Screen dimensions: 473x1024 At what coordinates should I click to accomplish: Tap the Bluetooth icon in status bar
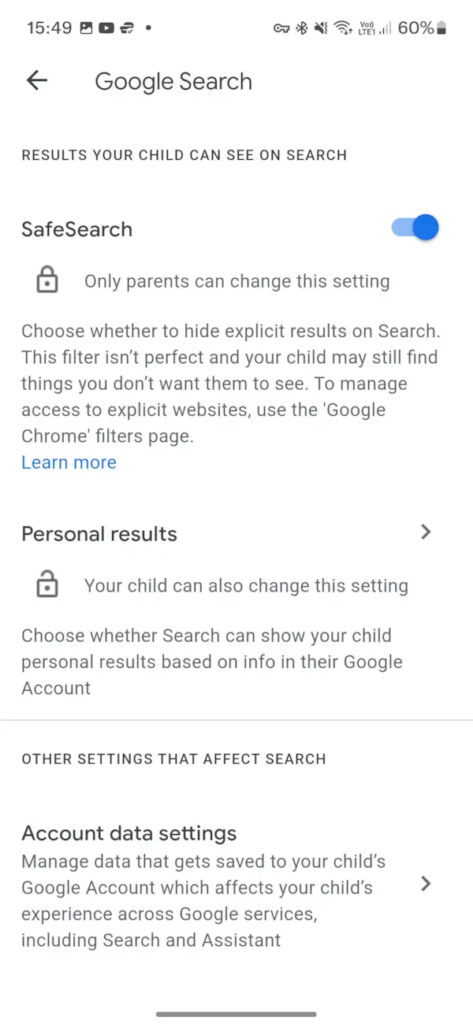pos(302,28)
